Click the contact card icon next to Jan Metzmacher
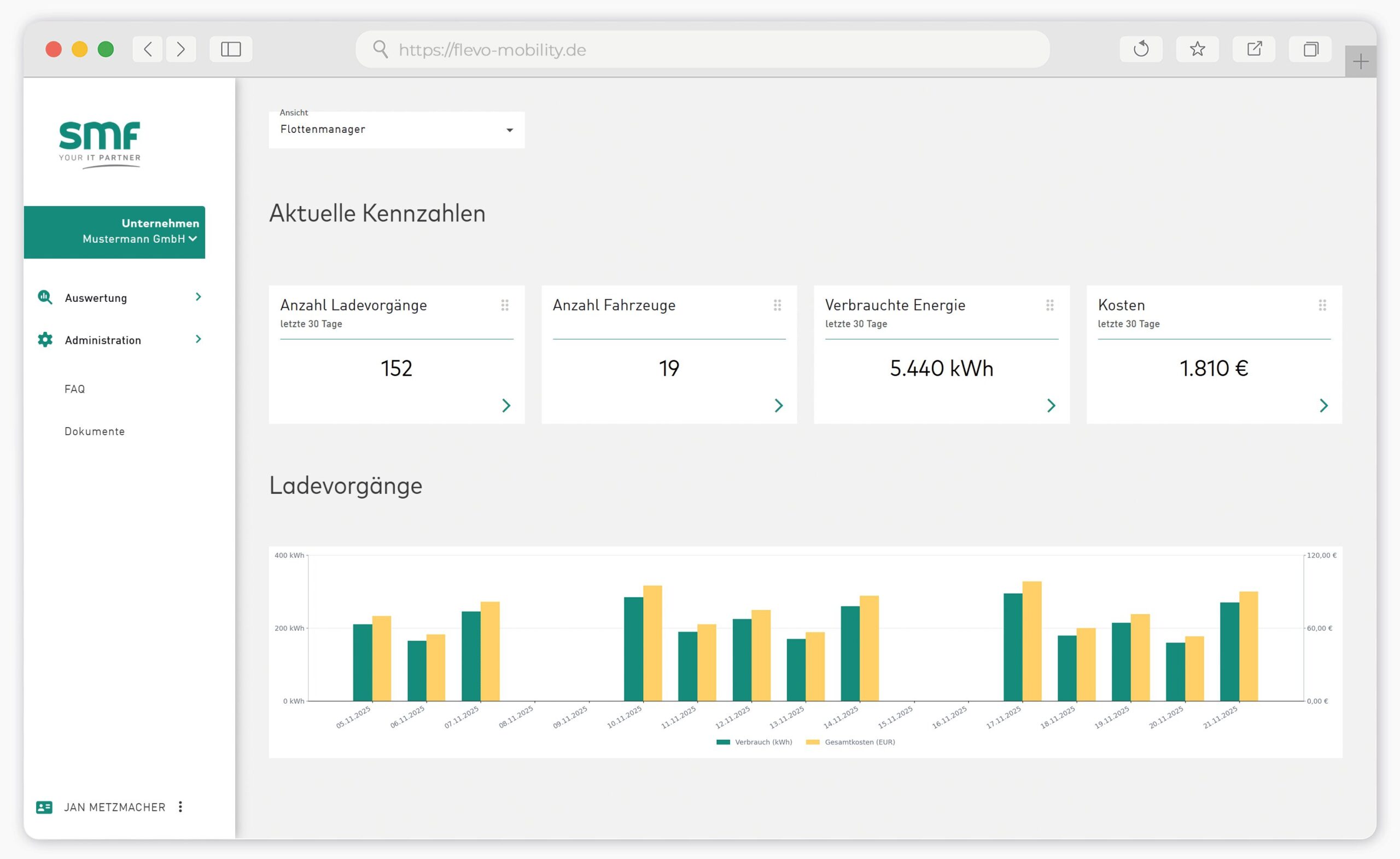The height and width of the screenshot is (859, 1400). [44, 807]
